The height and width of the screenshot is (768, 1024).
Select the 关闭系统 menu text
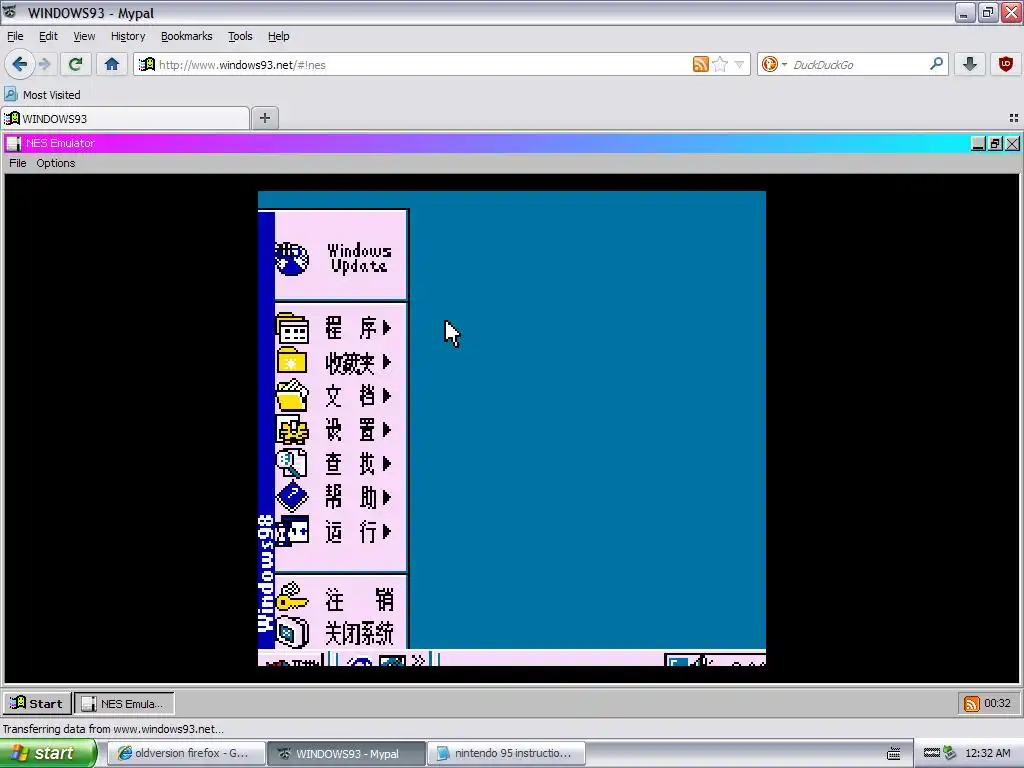point(359,633)
